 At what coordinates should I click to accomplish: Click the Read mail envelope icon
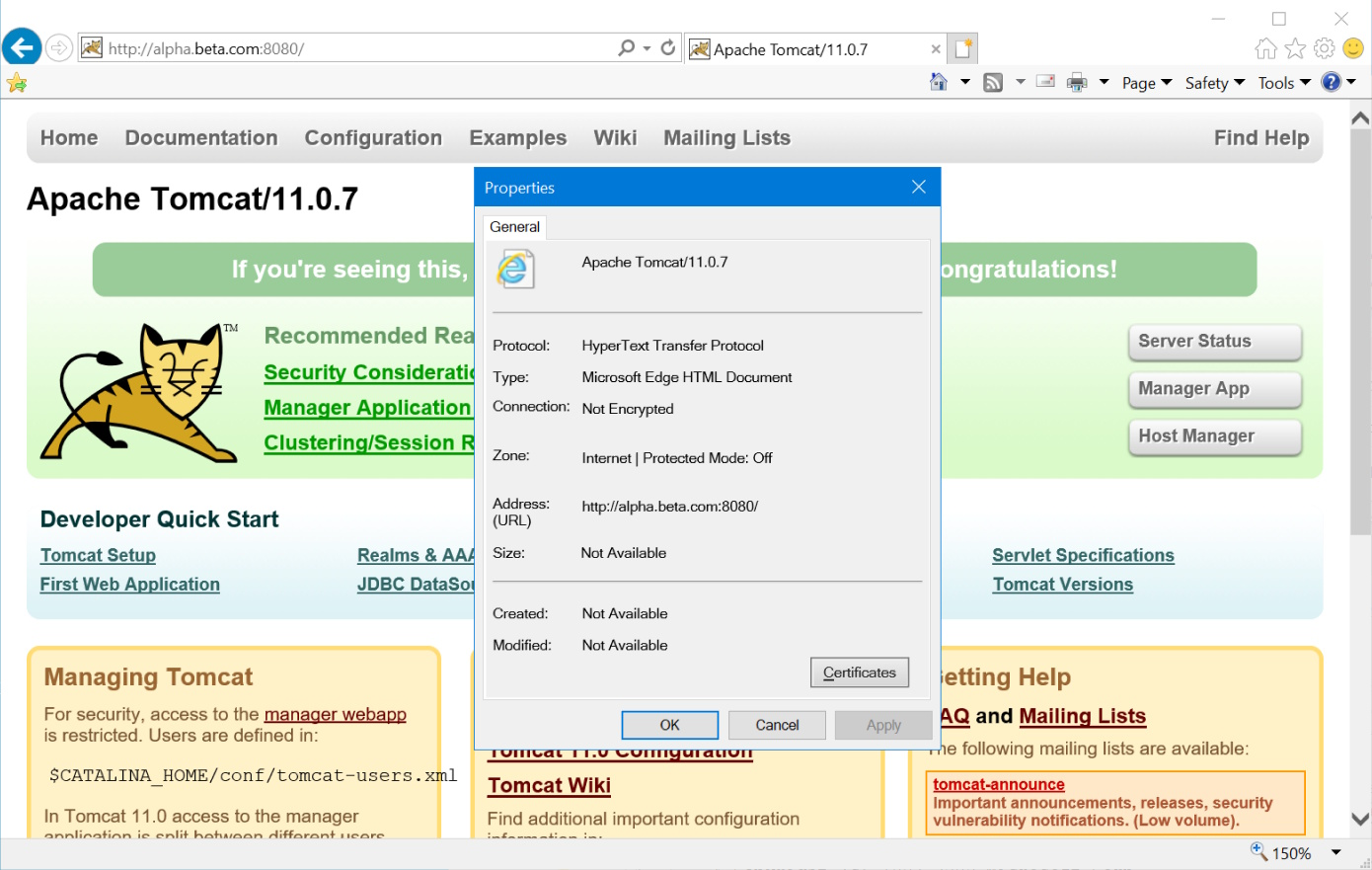pos(1045,82)
